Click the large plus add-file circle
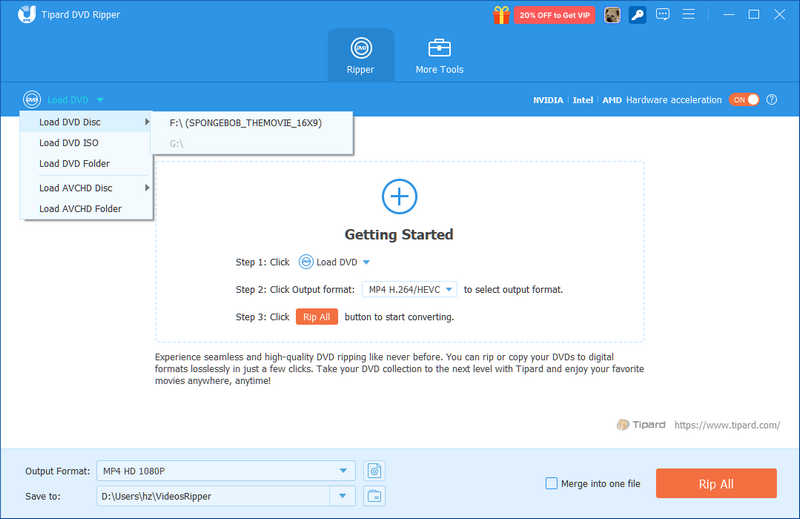The width and height of the screenshot is (800, 519). click(399, 196)
